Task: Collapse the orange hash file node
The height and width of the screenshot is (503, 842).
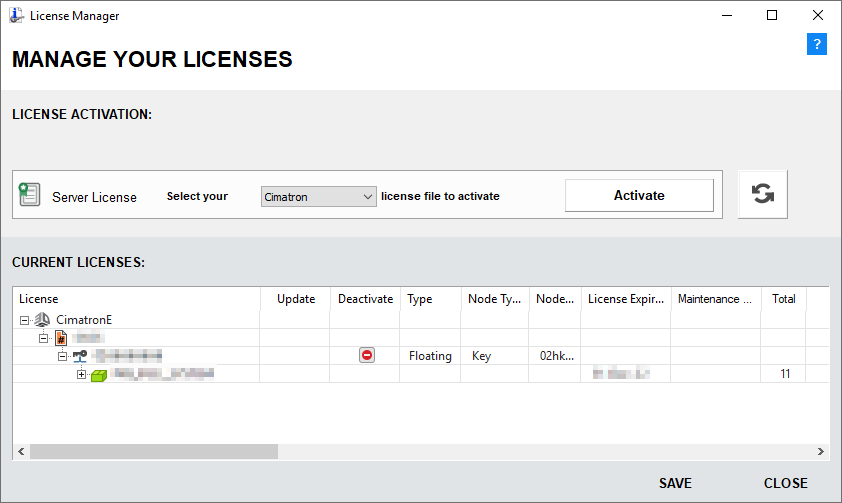Action: (43, 338)
